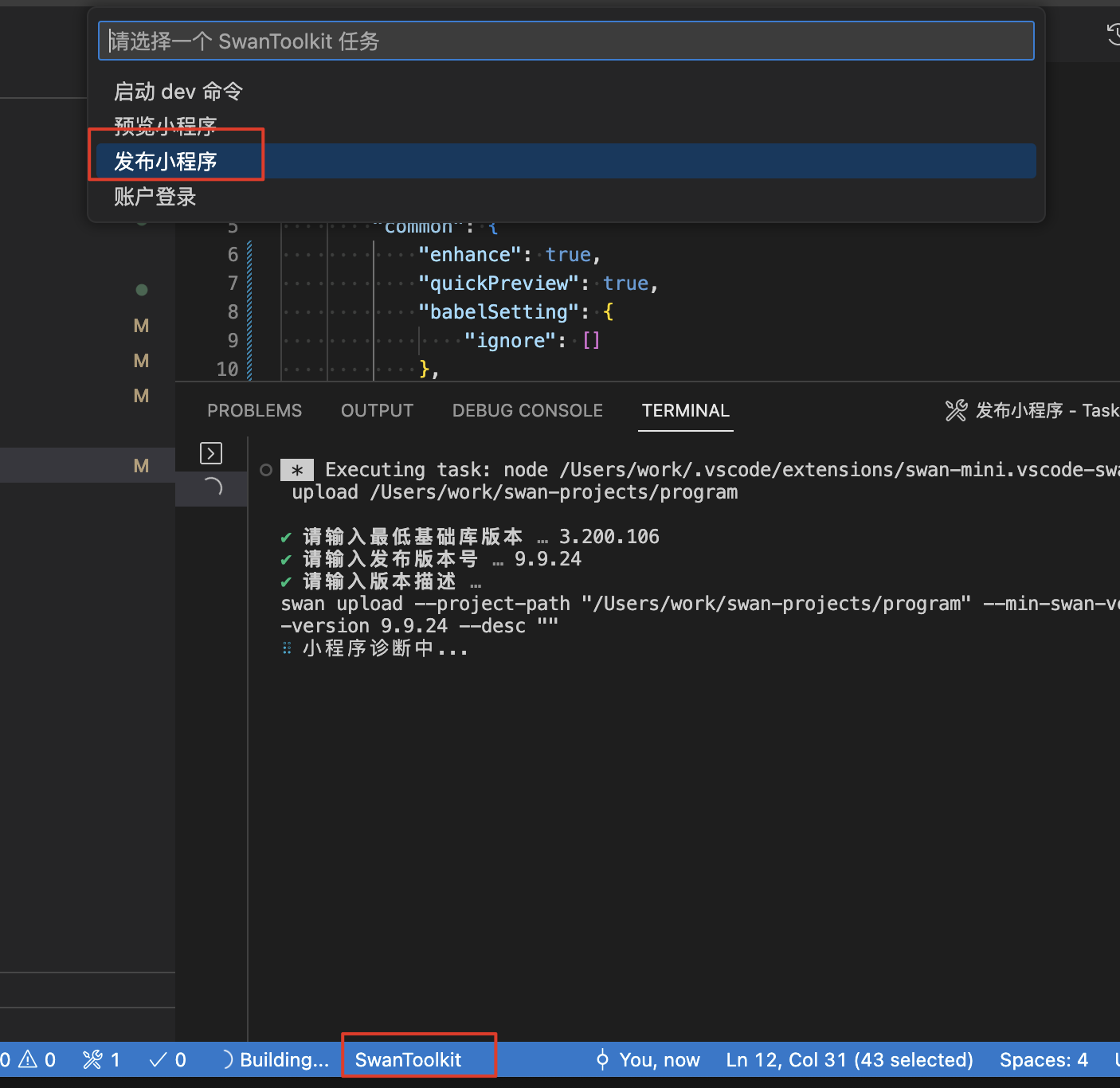Choose the 预览小程序 task option
Viewport: 1120px width, 1088px height.
click(x=166, y=126)
